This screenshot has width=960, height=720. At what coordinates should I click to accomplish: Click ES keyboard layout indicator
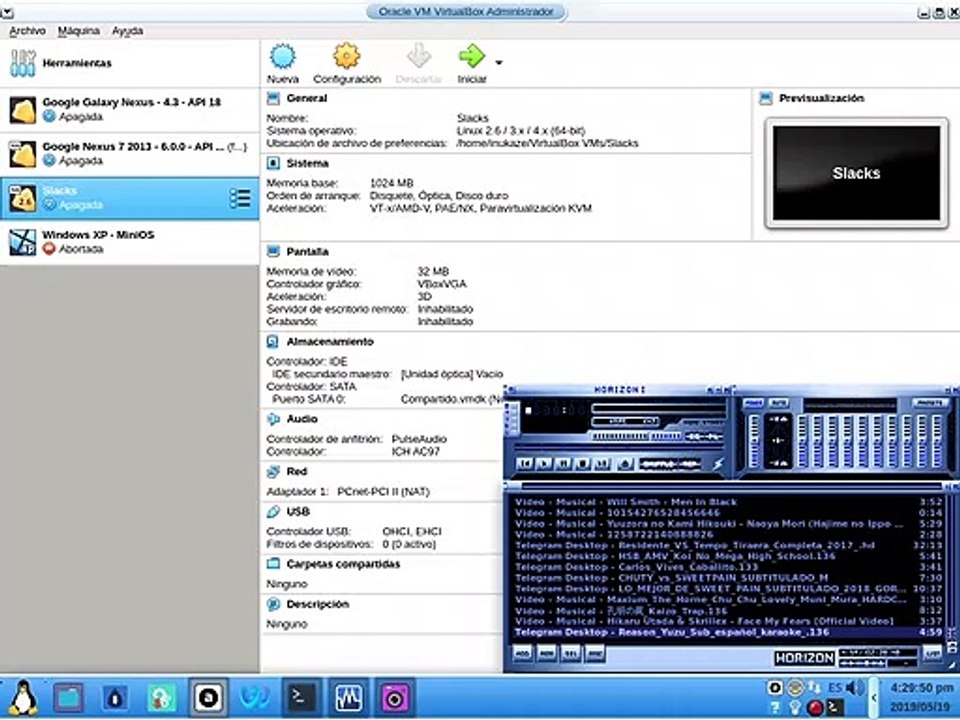834,688
